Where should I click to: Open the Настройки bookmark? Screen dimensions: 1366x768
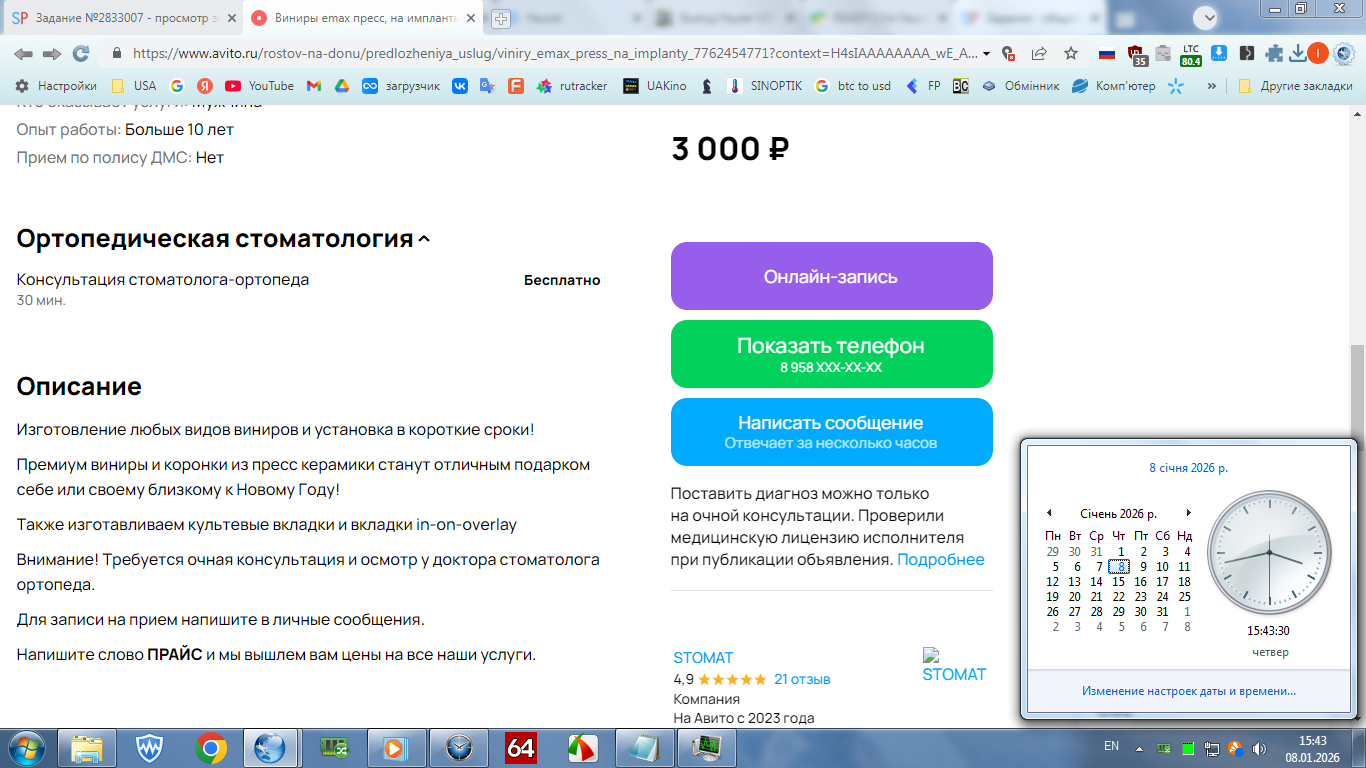pyautogui.click(x=56, y=86)
